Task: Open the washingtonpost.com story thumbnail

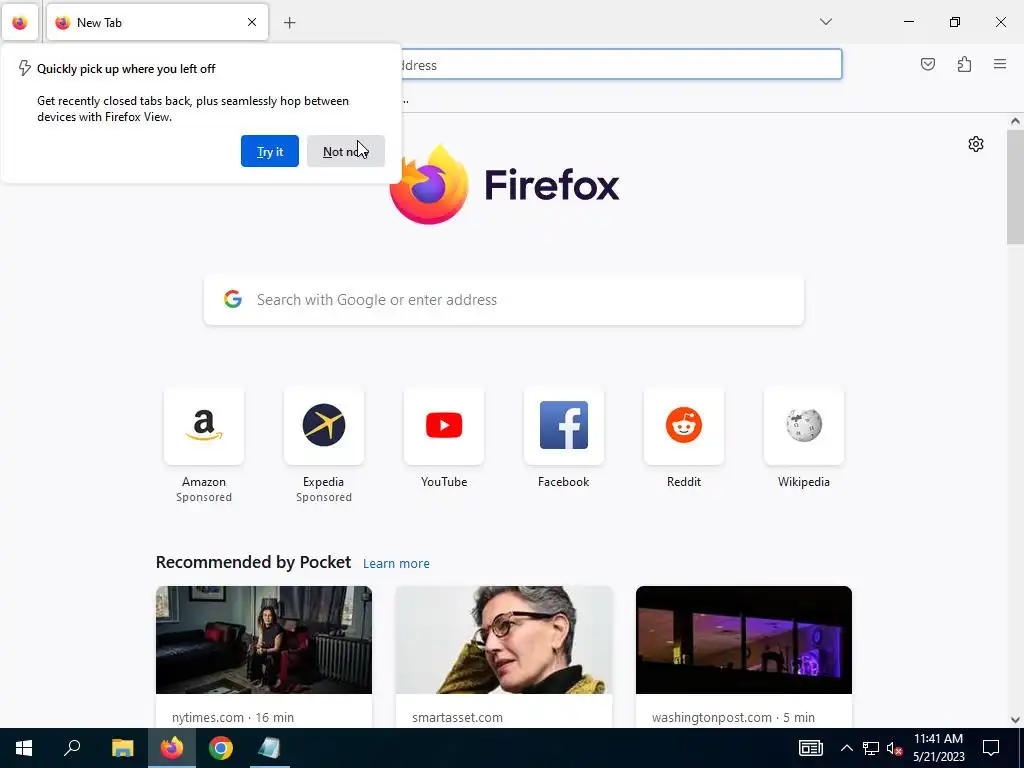Action: click(x=744, y=640)
